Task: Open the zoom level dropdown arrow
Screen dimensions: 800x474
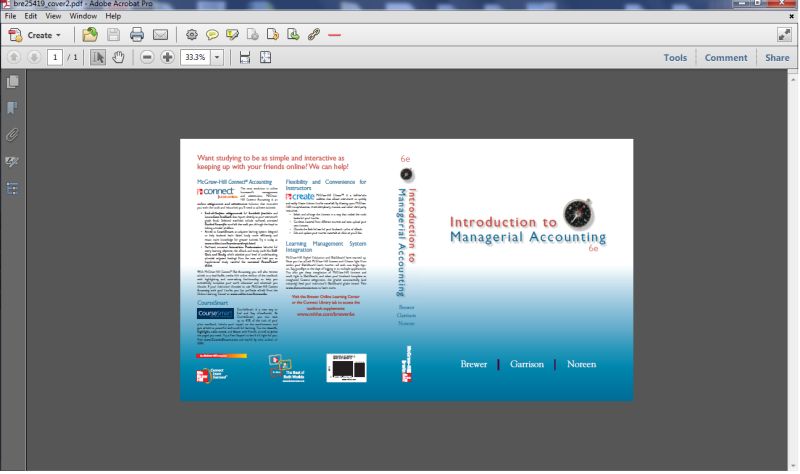Action: click(217, 57)
